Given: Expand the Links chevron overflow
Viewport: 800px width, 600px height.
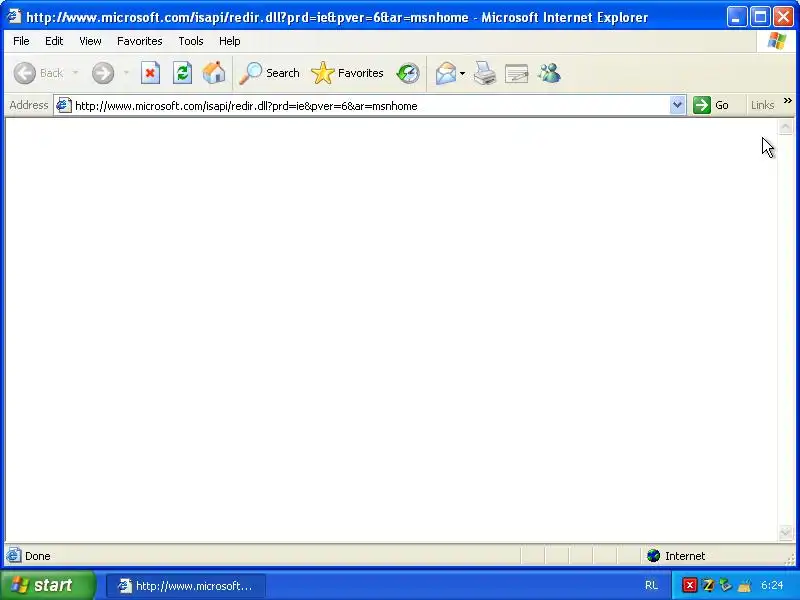Looking at the screenshot, I should [x=788, y=101].
